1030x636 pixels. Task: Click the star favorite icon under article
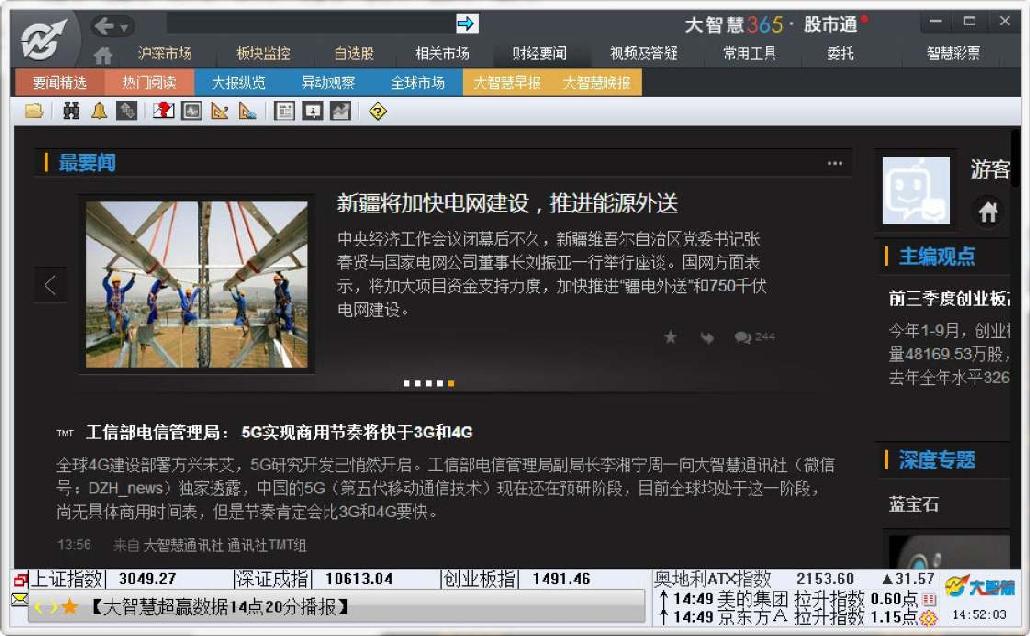670,338
